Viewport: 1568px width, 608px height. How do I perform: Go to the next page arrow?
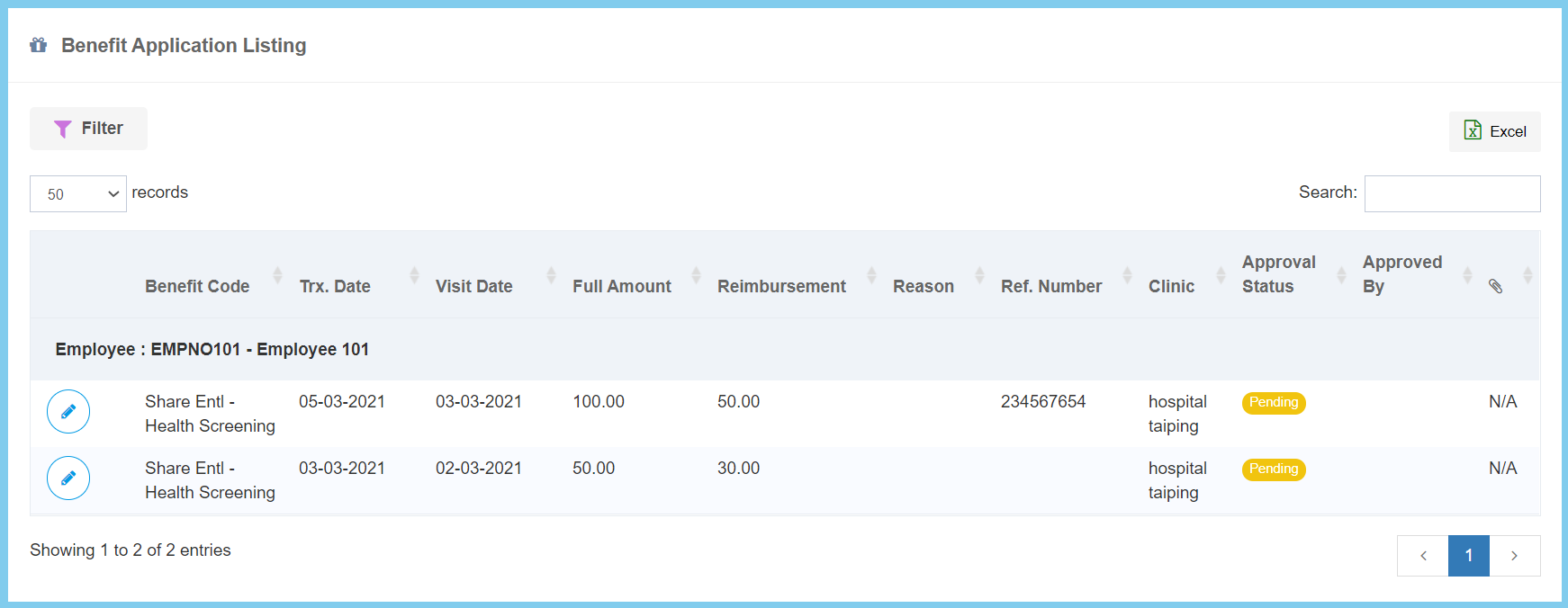[x=1514, y=556]
